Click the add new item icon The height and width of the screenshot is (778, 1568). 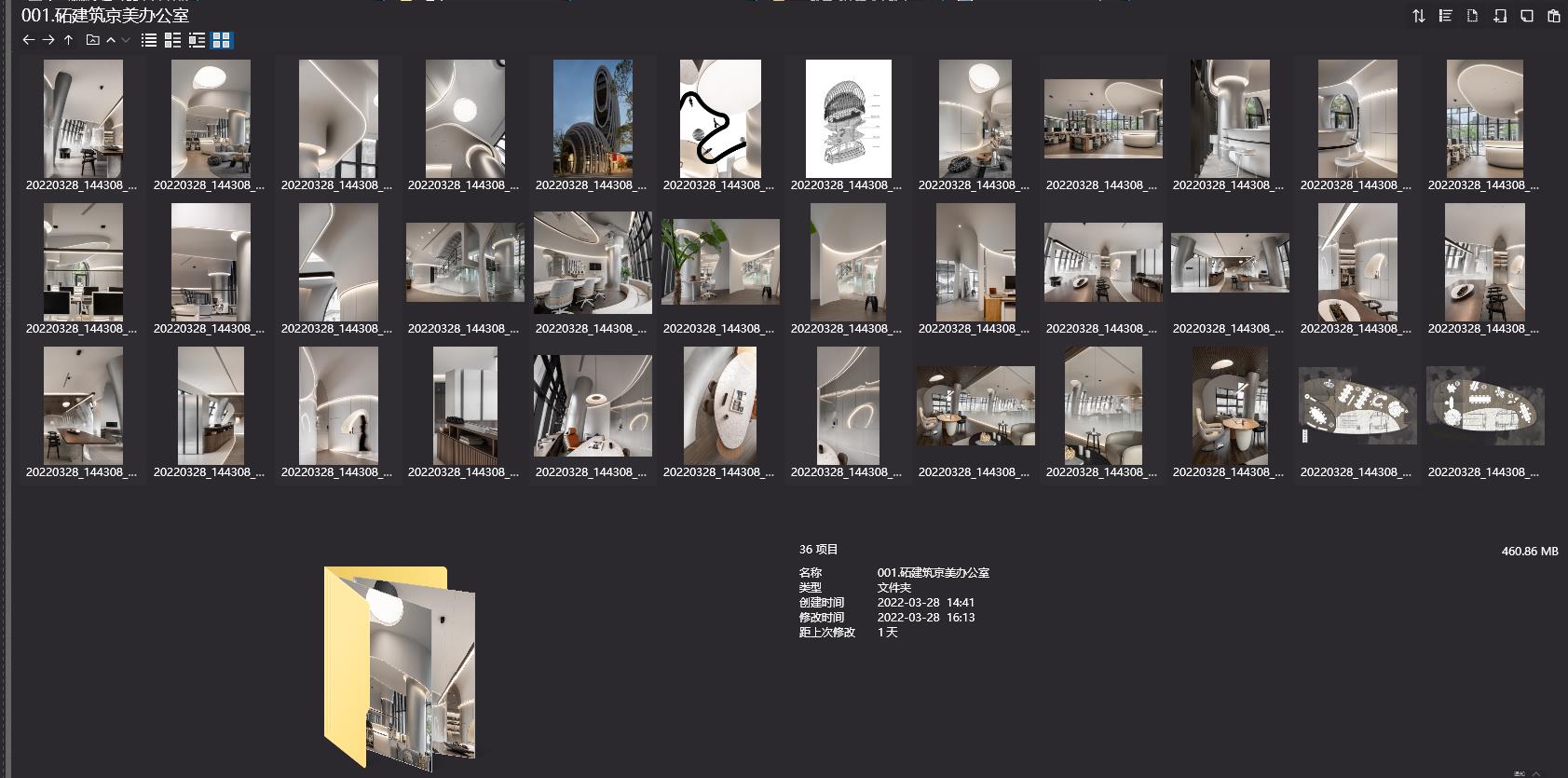(x=1500, y=16)
